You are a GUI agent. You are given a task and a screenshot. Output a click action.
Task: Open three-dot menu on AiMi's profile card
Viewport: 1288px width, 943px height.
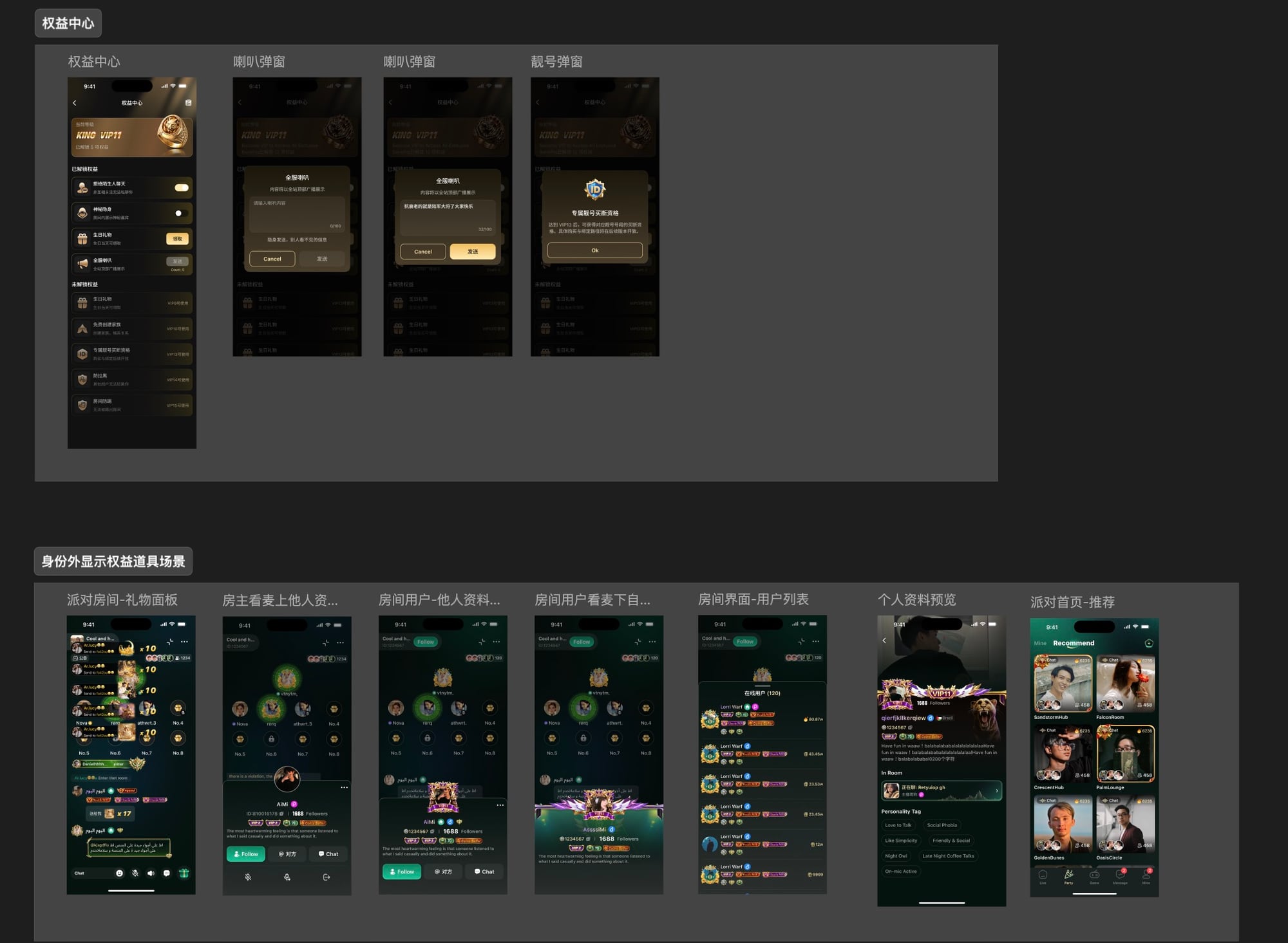pyautogui.click(x=344, y=787)
